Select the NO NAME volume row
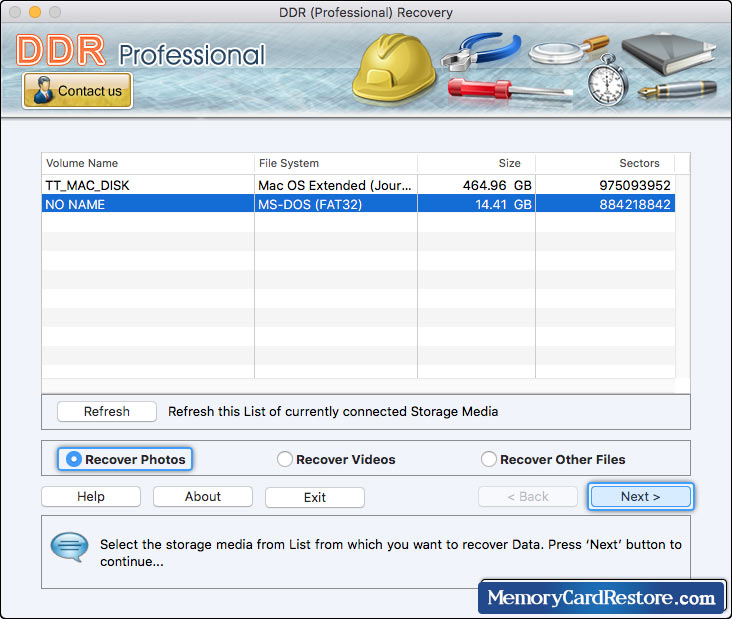Viewport: 732px width, 619px height. click(x=358, y=204)
